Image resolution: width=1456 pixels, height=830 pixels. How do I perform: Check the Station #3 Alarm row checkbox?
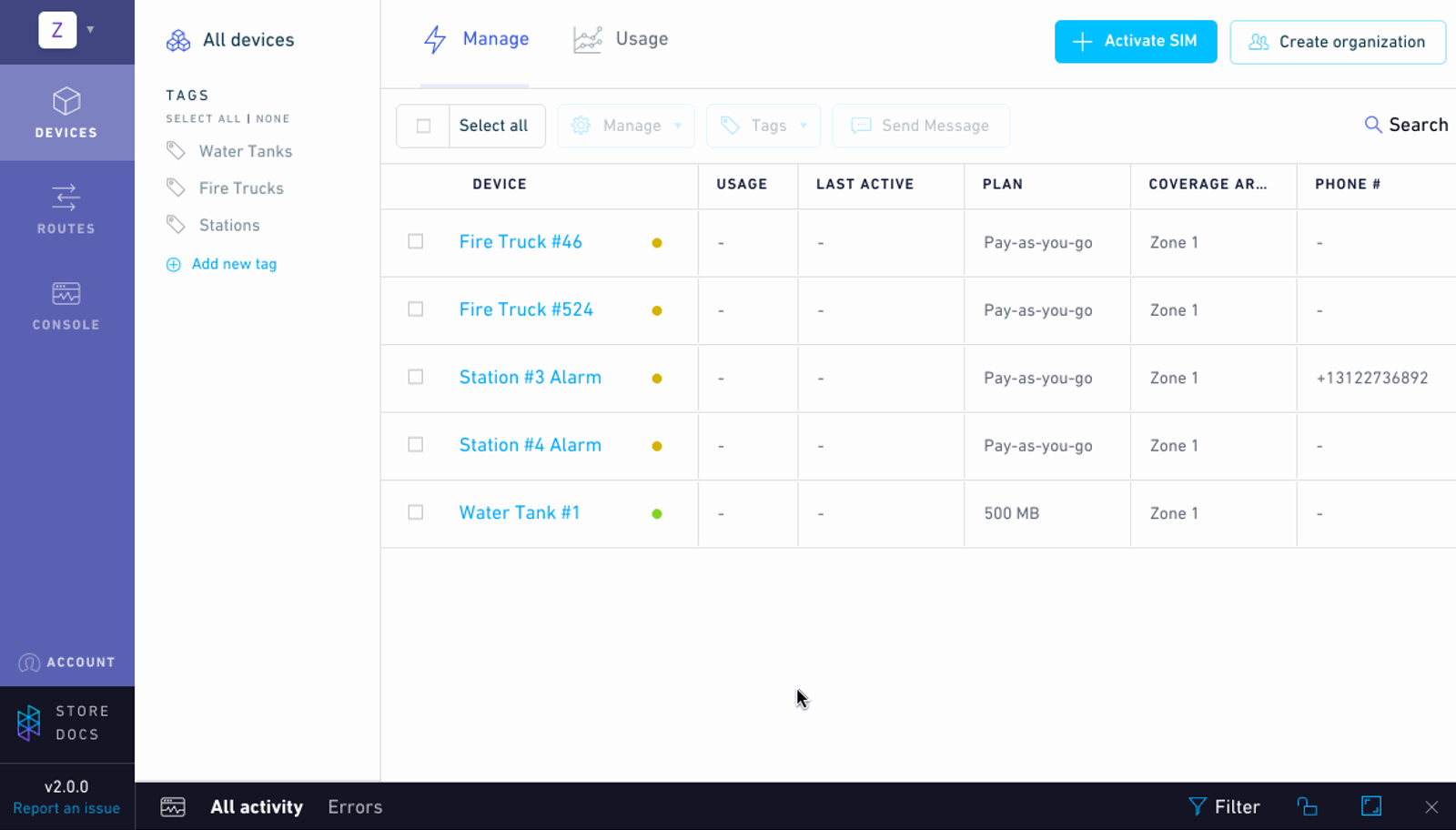coord(416,377)
